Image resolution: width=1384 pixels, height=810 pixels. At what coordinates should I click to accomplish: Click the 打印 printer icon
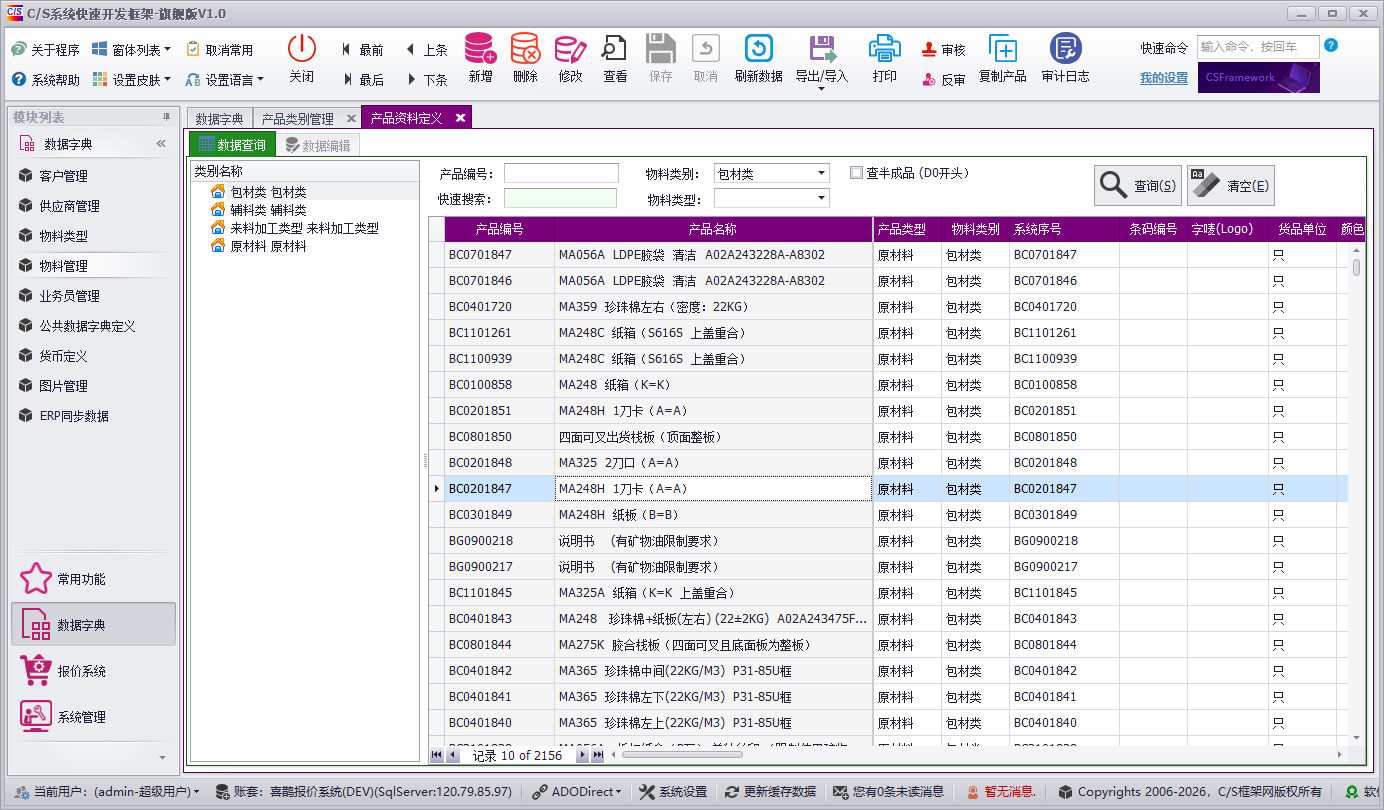click(x=884, y=48)
